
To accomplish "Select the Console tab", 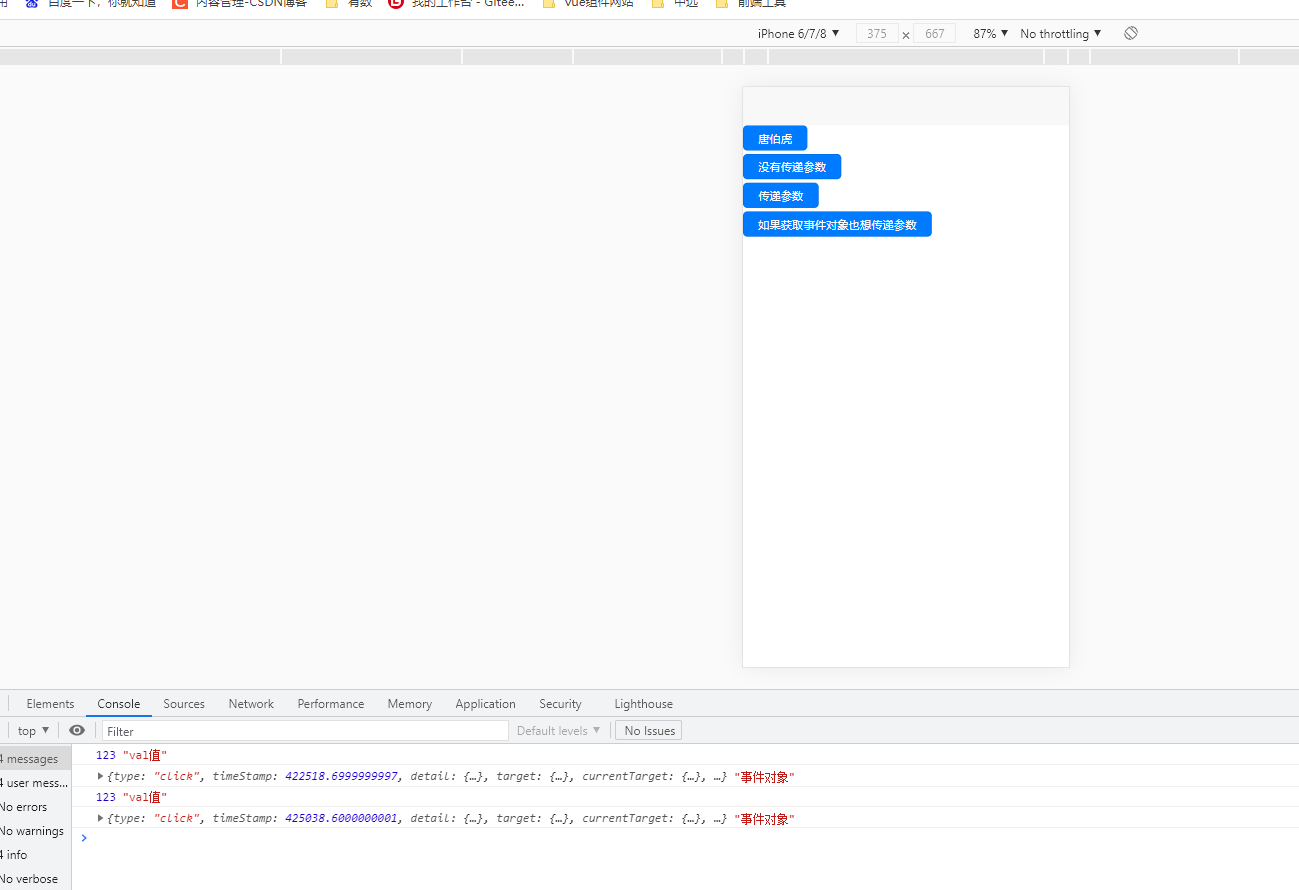I will pos(119,704).
